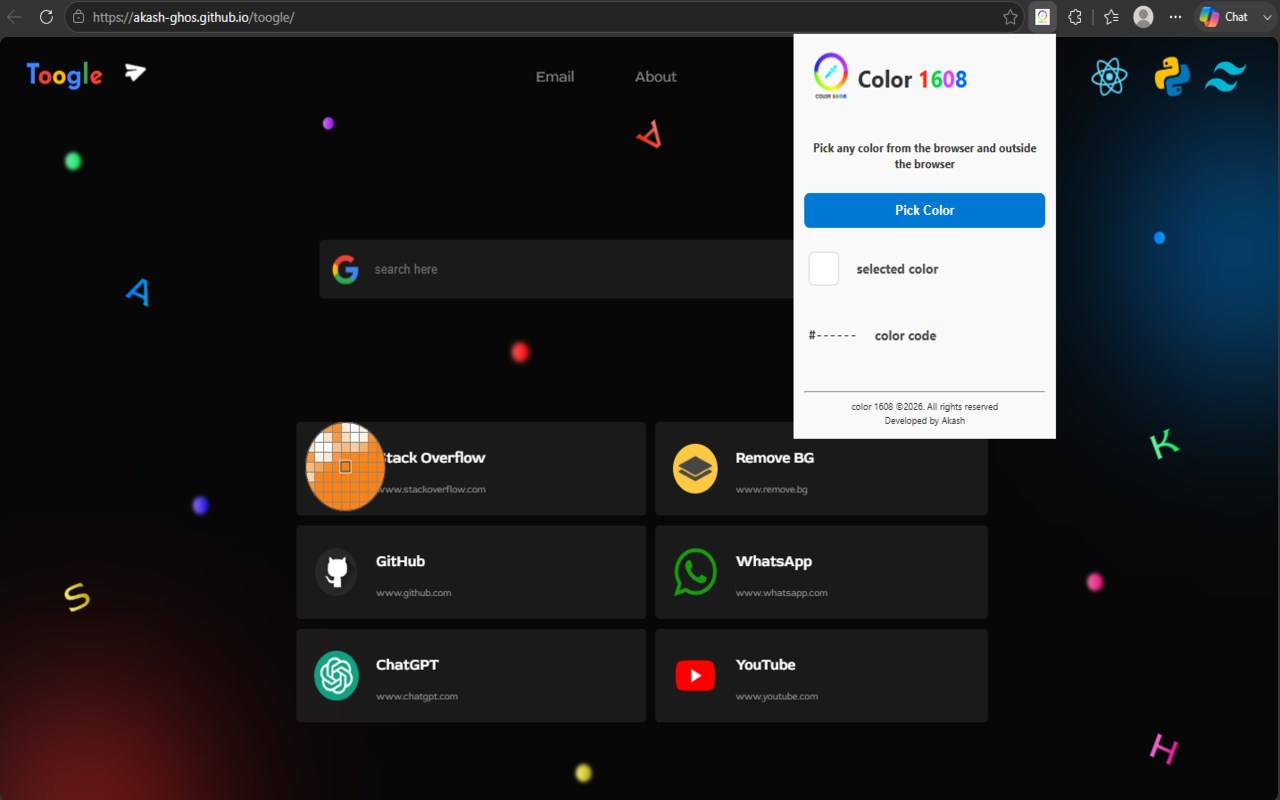
Task: Open the browser profile avatar
Action: [x=1143, y=17]
